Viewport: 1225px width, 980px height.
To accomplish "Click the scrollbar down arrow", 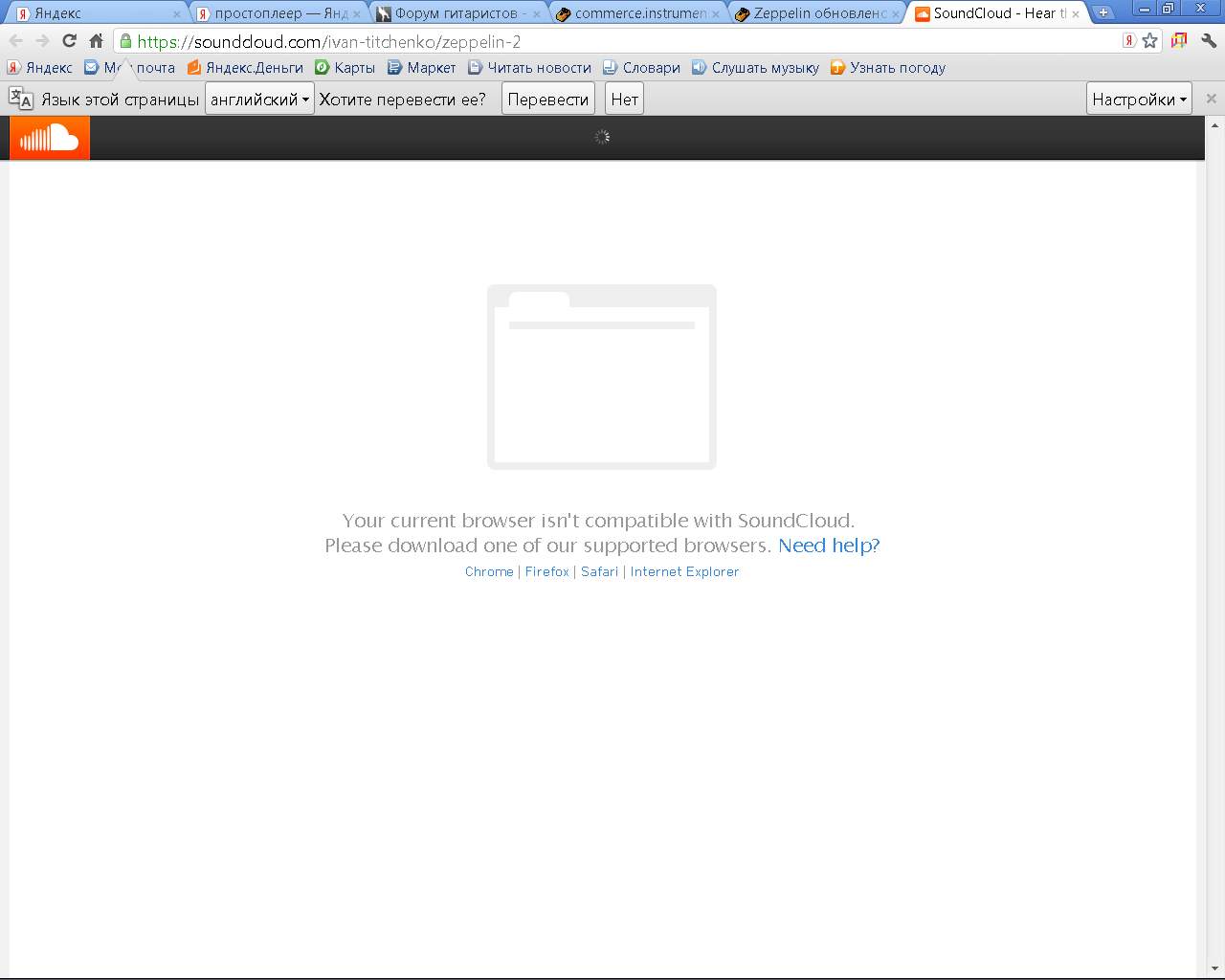I will click(x=1214, y=968).
